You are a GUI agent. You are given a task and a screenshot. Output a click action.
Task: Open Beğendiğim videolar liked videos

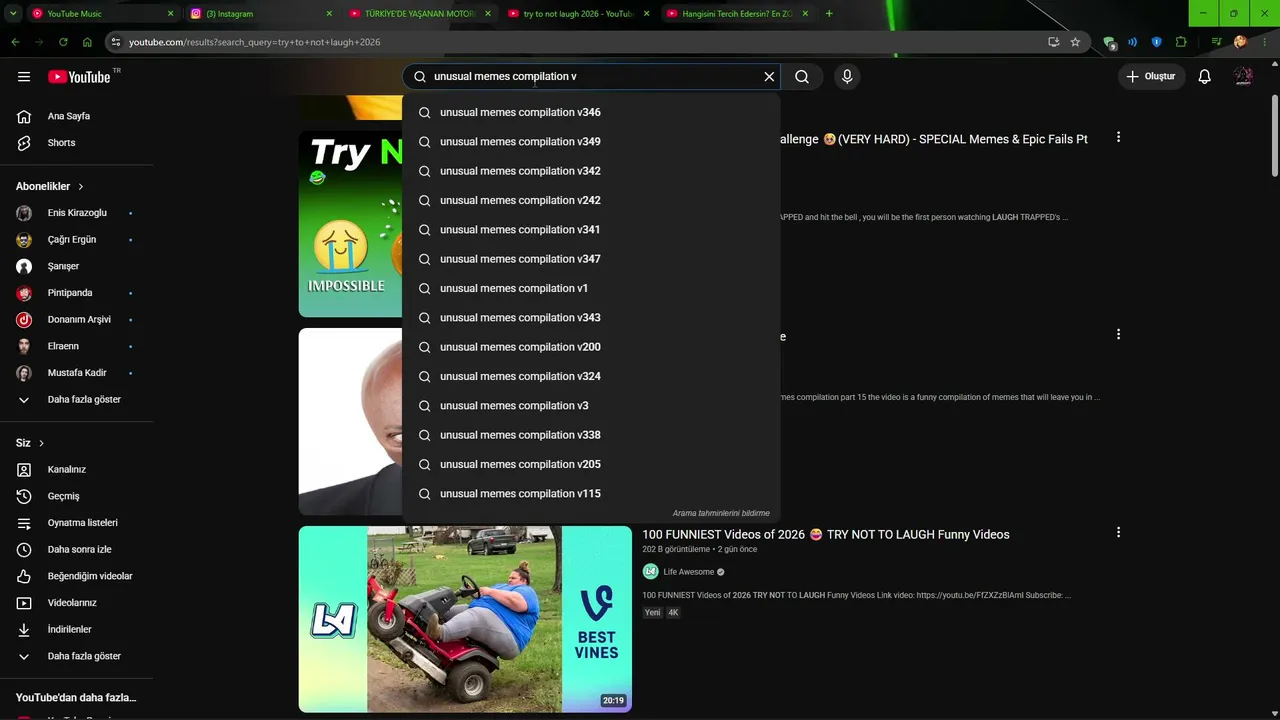pyautogui.click(x=76, y=576)
